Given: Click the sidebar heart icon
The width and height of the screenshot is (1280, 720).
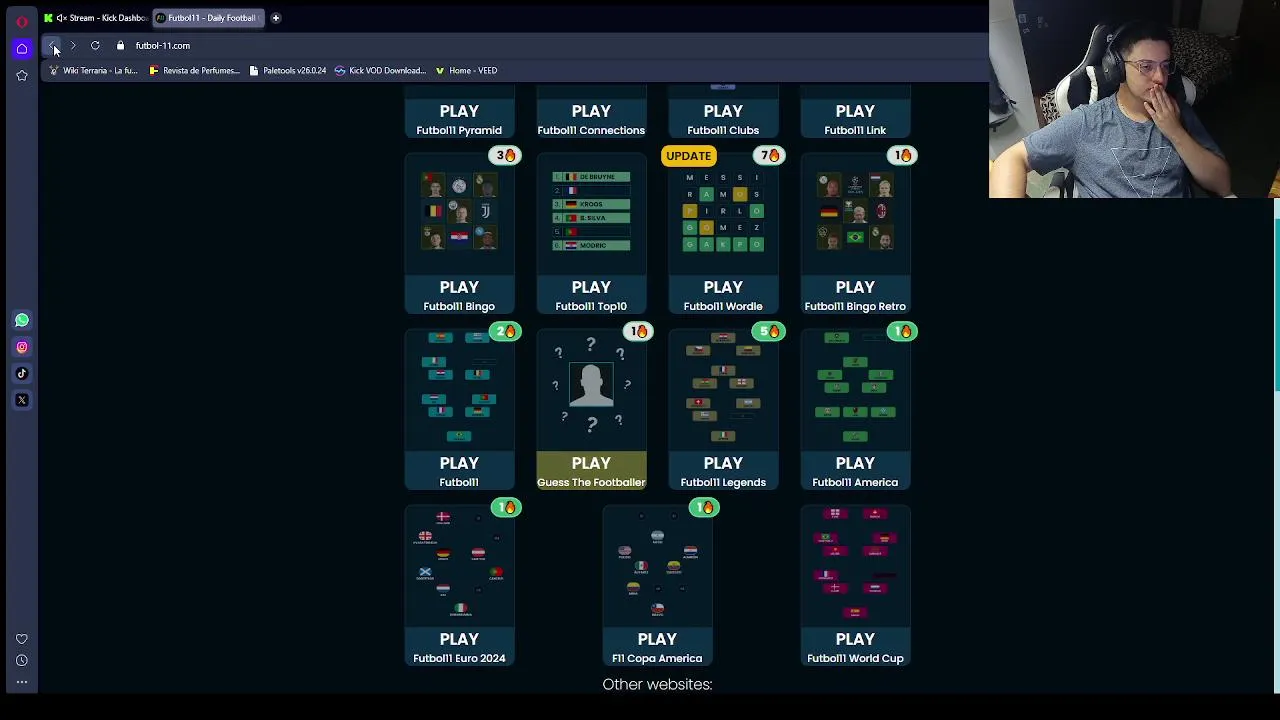Looking at the screenshot, I should pos(22,639).
